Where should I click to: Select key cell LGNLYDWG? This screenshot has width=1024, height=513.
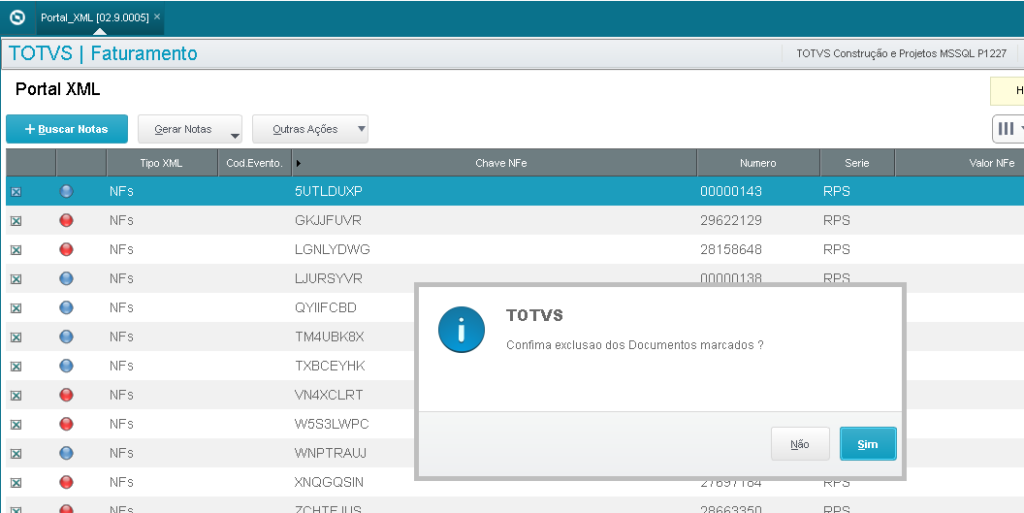tap(332, 249)
